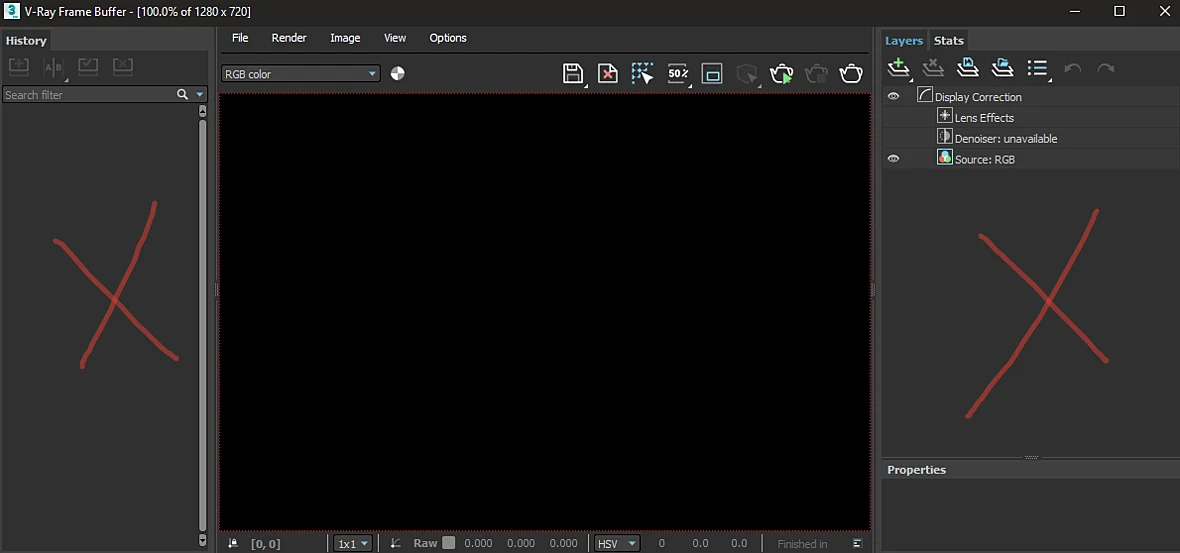Open the File menu
1180x553 pixels.
pos(240,38)
